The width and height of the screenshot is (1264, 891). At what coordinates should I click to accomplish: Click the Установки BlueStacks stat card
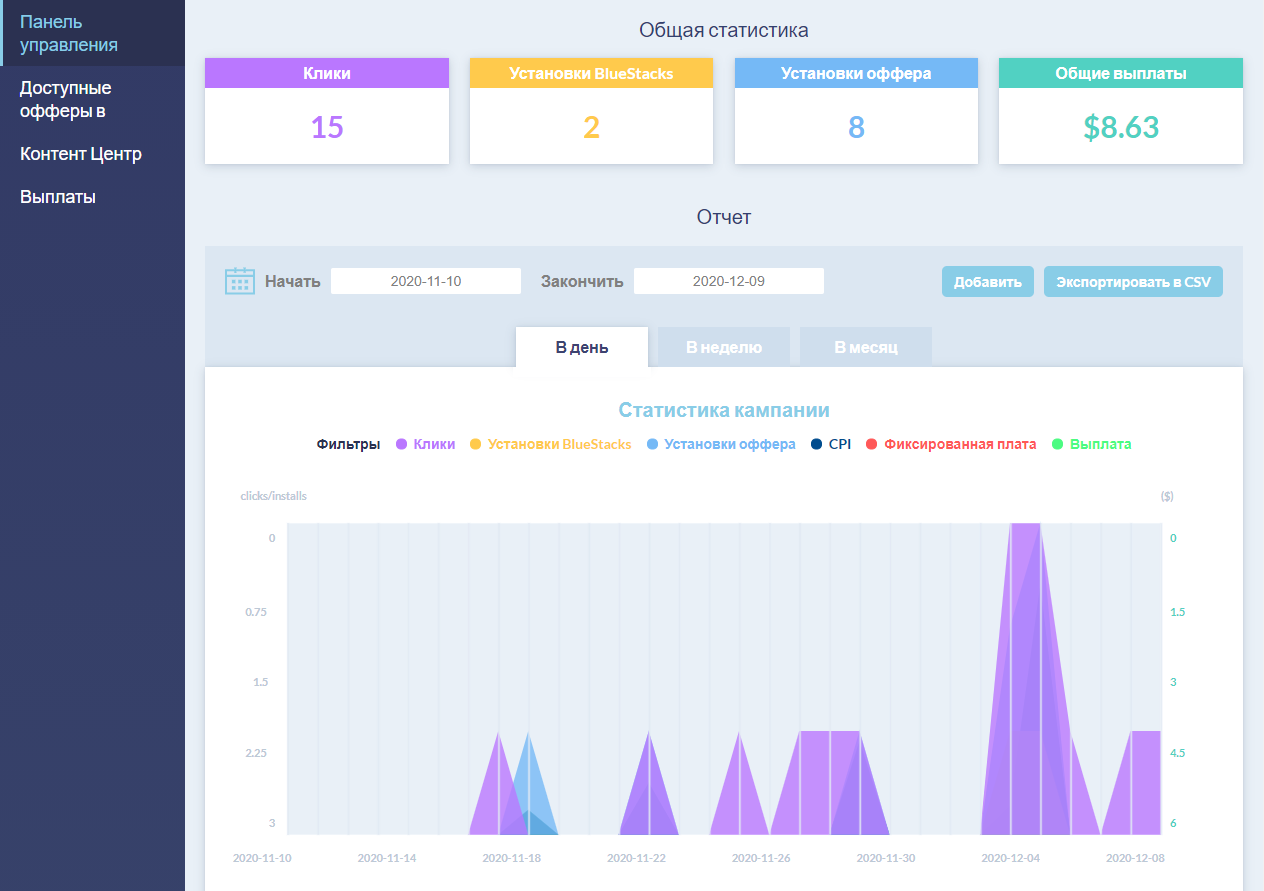pos(591,111)
